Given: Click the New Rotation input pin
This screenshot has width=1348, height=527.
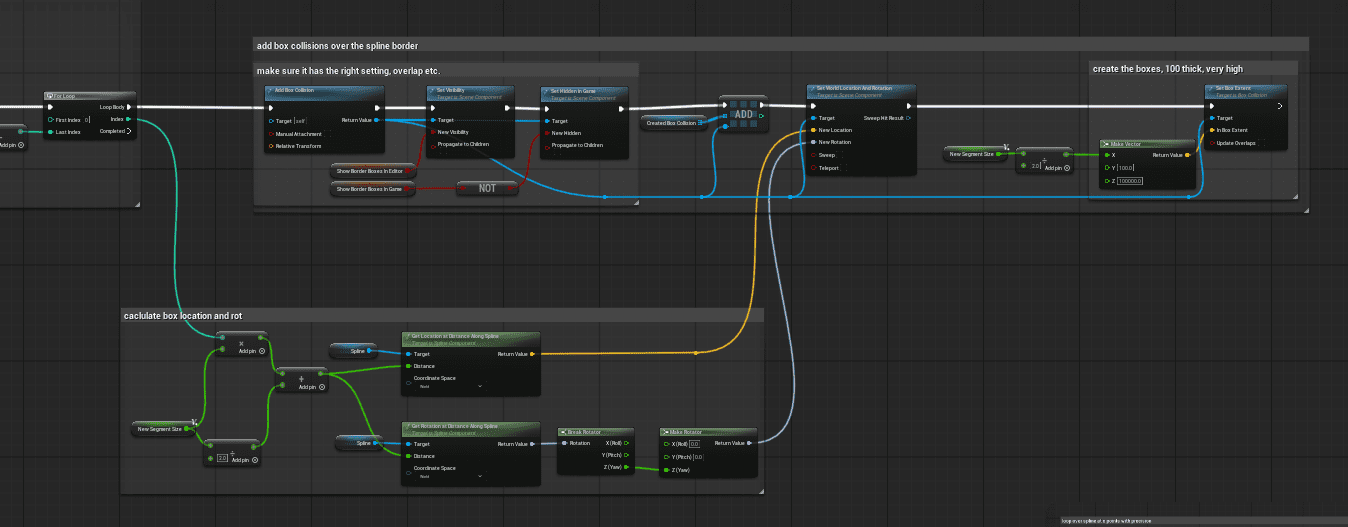Looking at the screenshot, I should [812, 142].
